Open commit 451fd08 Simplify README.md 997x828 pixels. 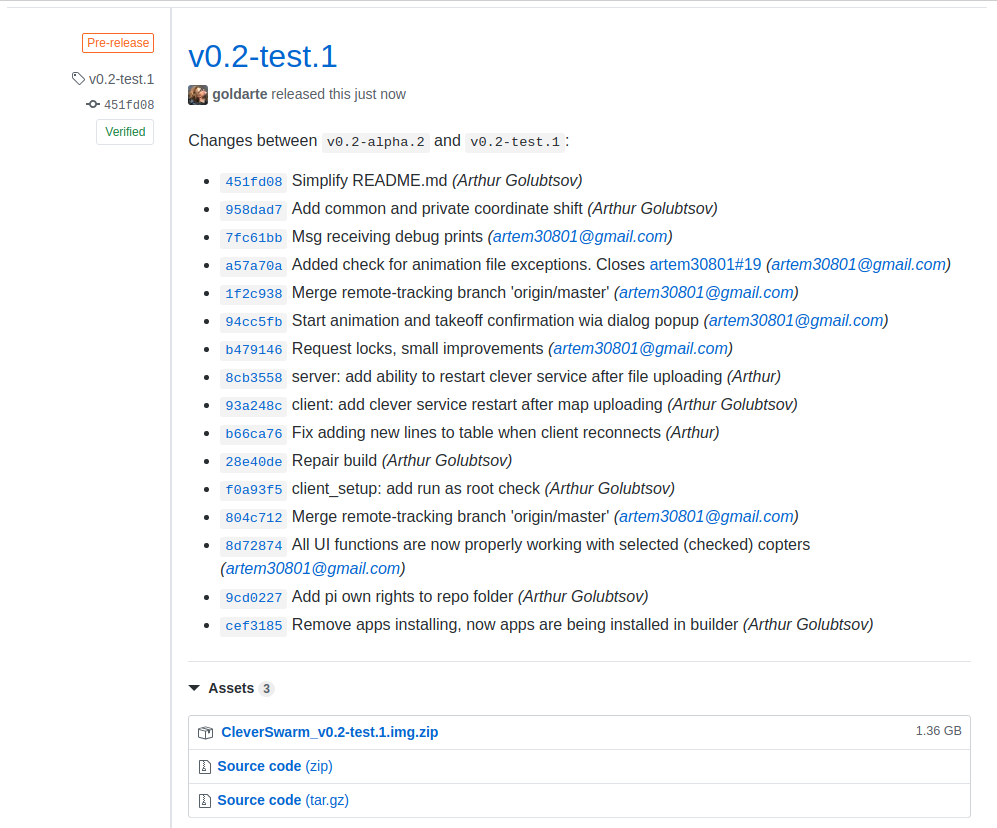point(254,182)
